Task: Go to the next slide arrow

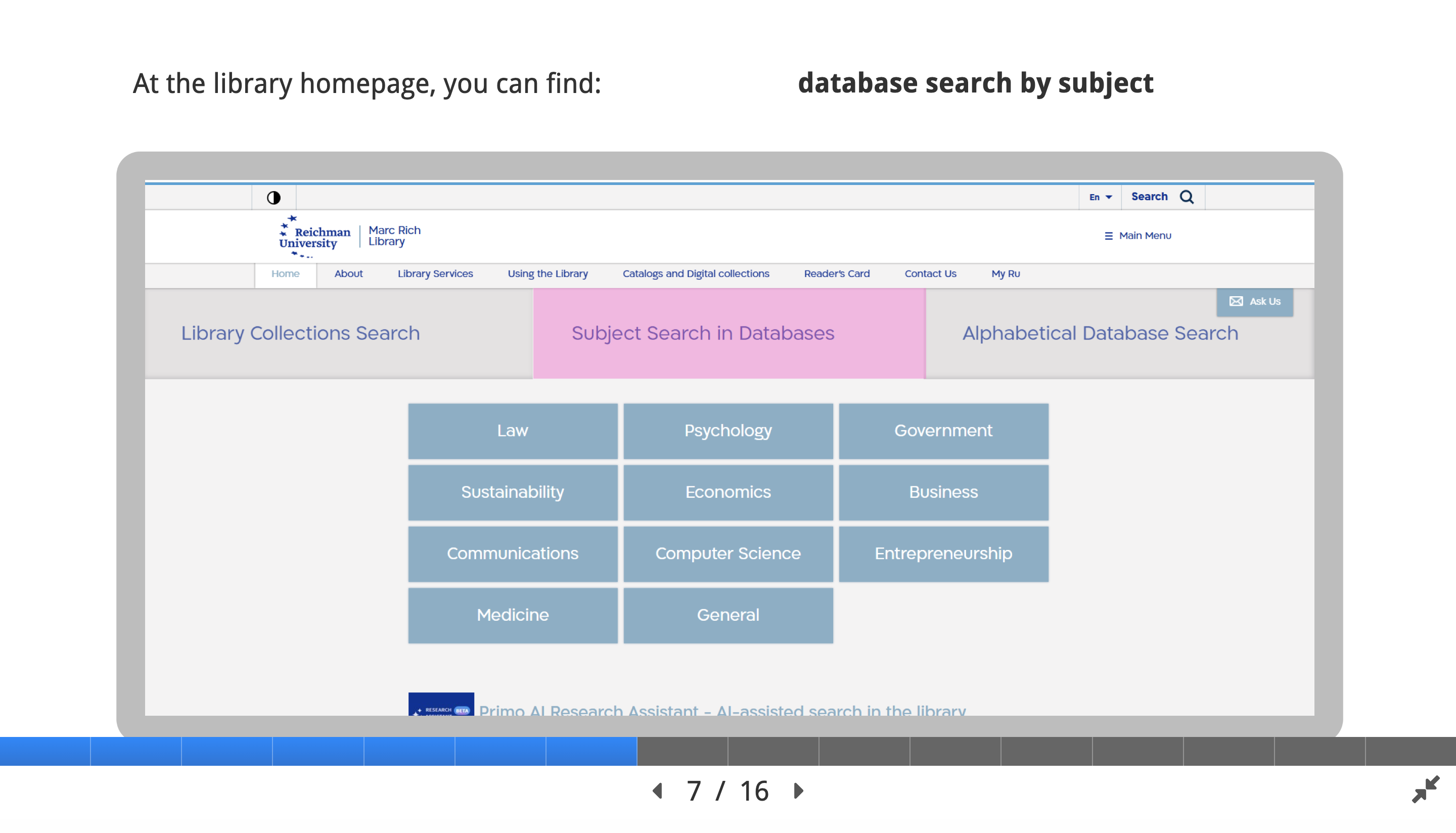Action: (799, 791)
